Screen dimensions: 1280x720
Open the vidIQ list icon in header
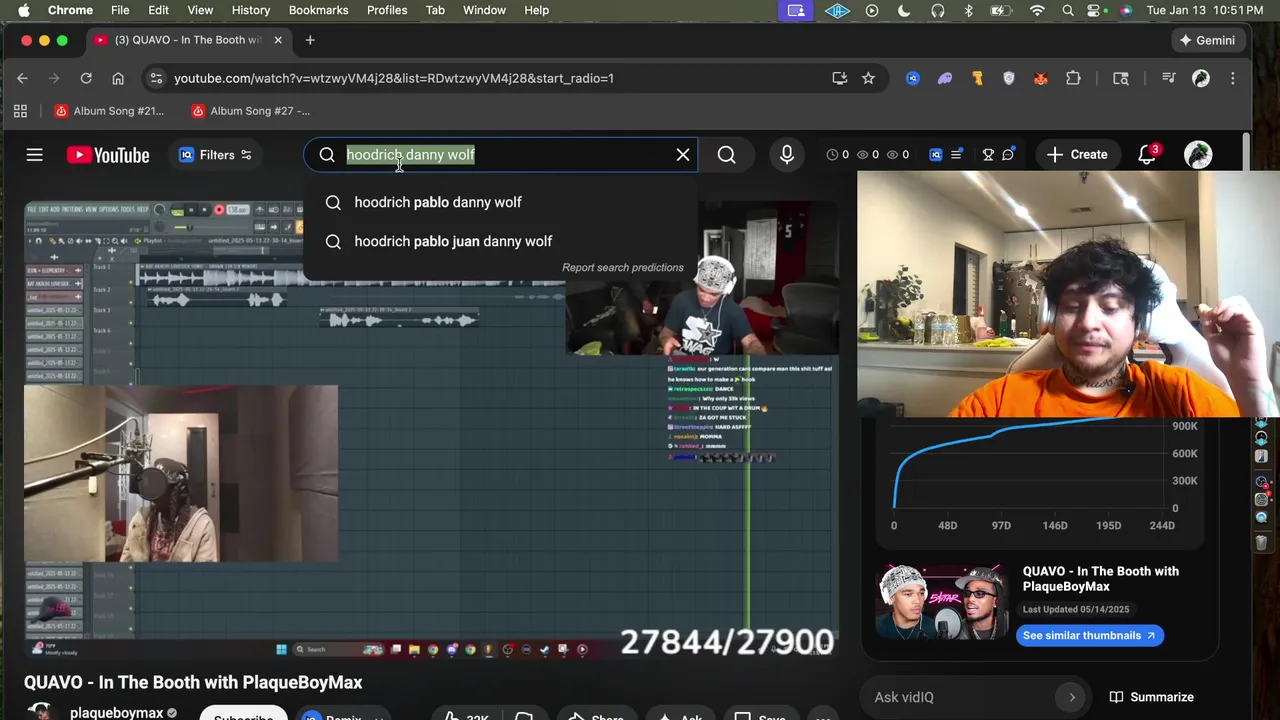click(x=957, y=155)
